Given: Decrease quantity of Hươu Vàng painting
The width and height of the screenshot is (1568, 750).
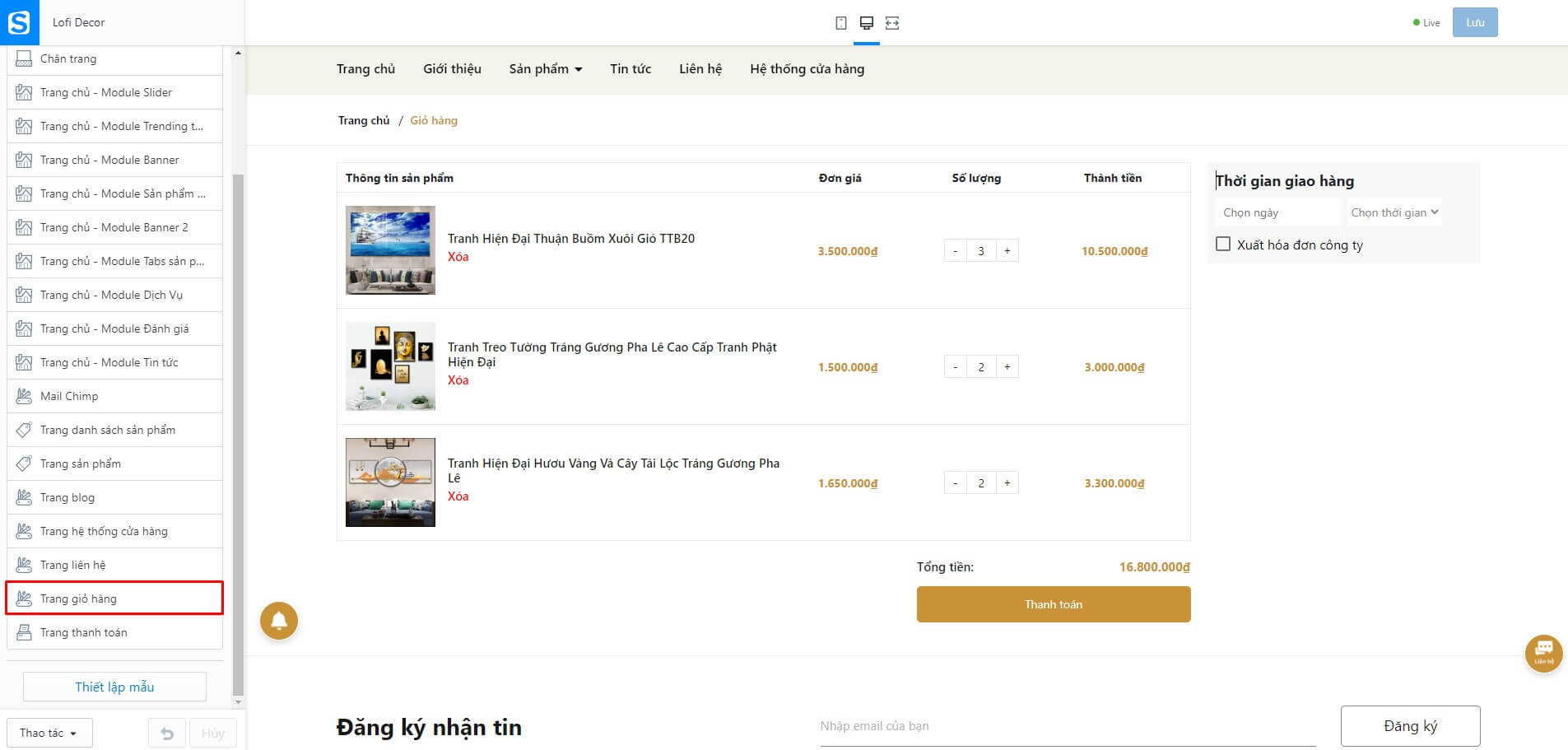Looking at the screenshot, I should [955, 483].
